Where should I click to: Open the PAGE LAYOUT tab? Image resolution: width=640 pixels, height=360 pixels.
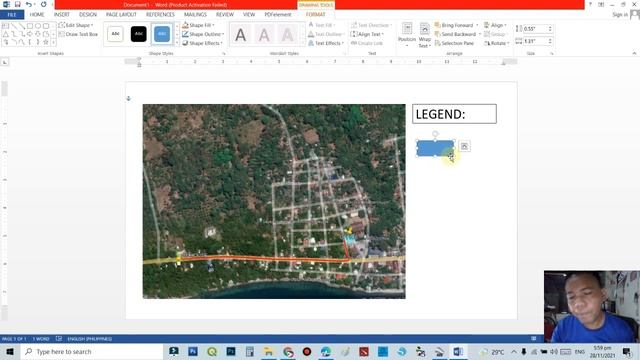121,15
